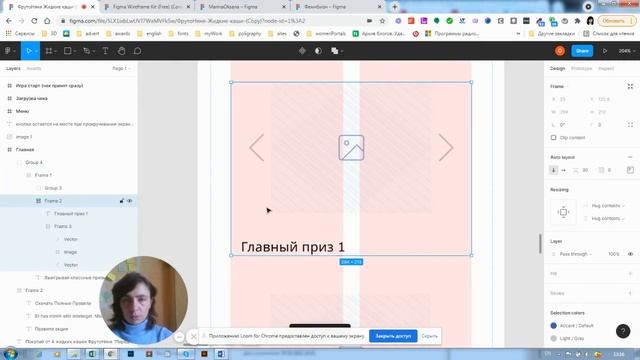Screen dimensions: 640x360
Task: Select the Frame tool
Action: click(49, 51)
